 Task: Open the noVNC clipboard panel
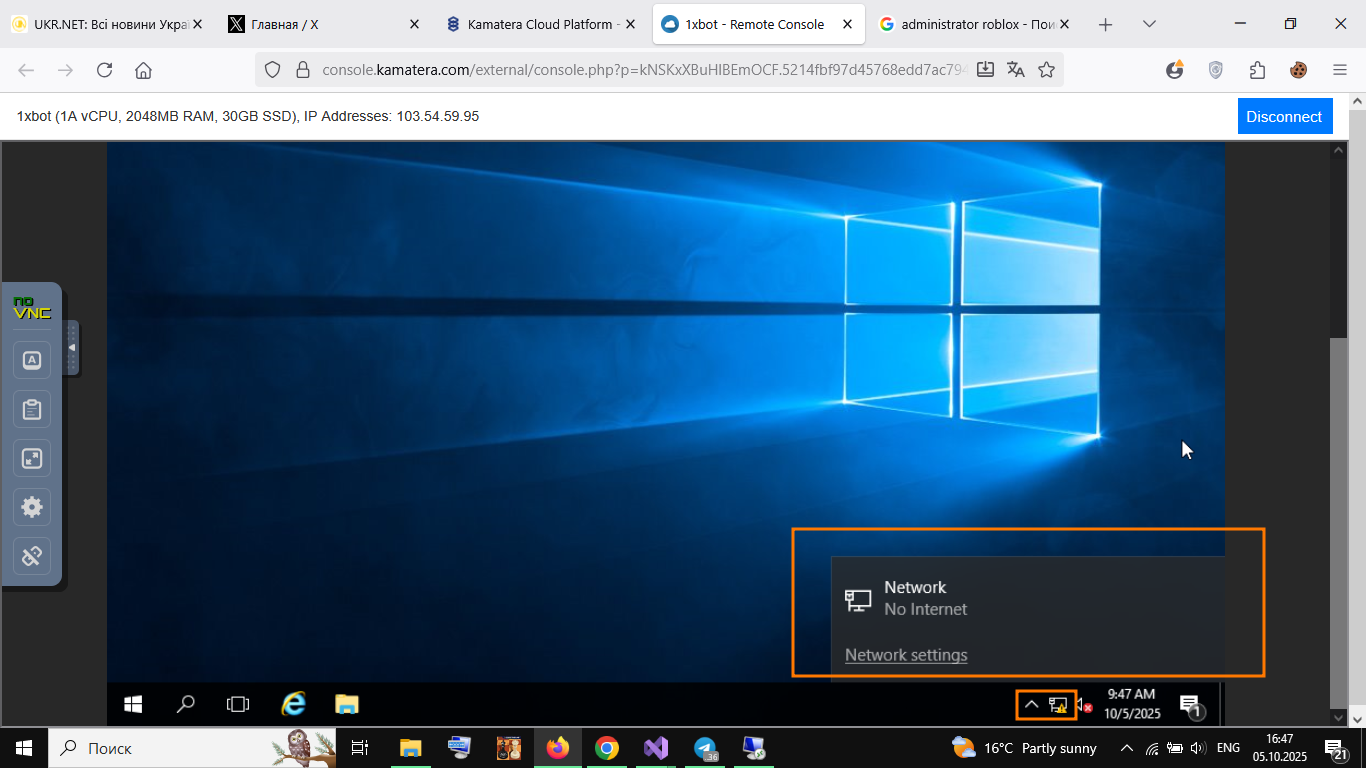click(x=32, y=409)
